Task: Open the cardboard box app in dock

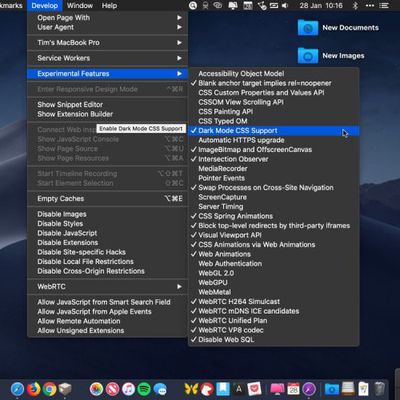Action: (65, 389)
